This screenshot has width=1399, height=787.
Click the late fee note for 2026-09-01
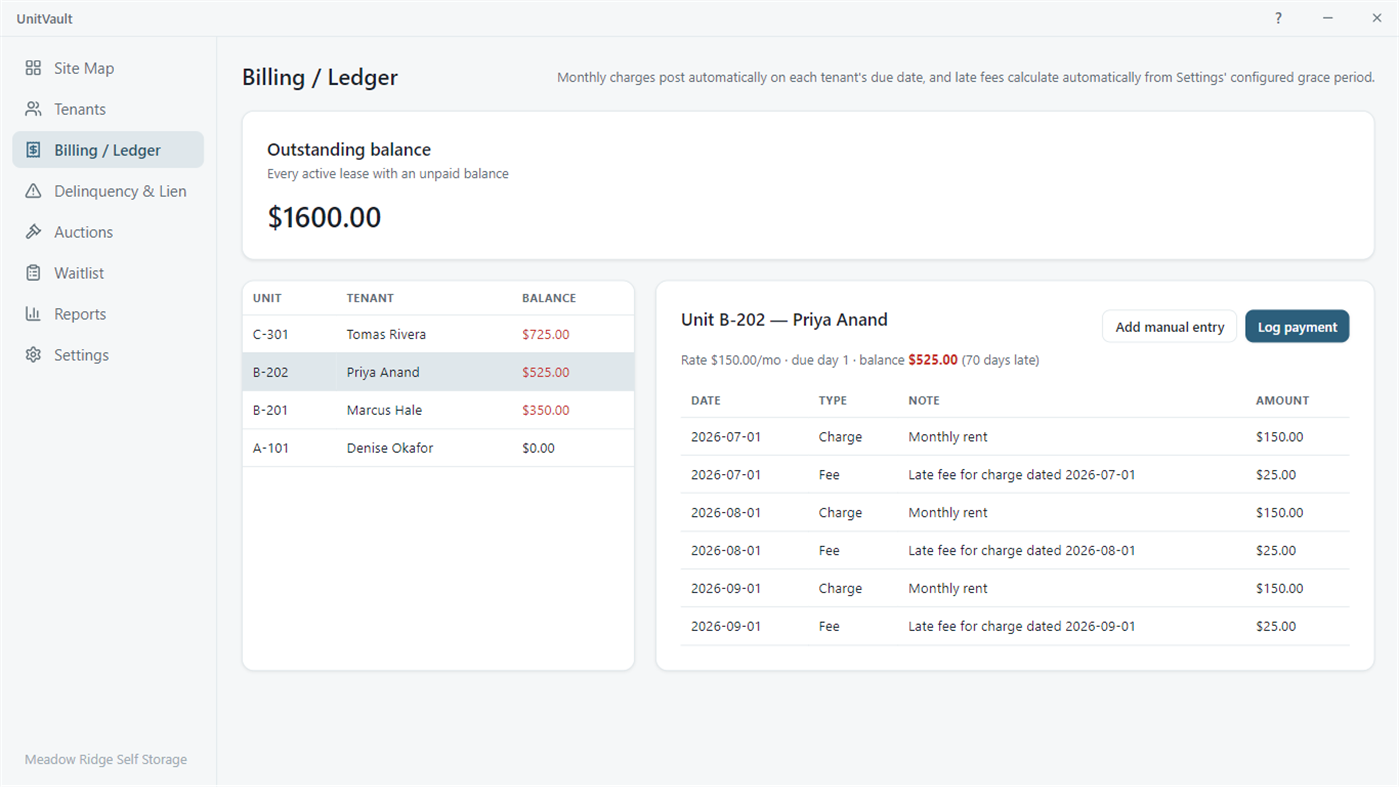click(1022, 627)
